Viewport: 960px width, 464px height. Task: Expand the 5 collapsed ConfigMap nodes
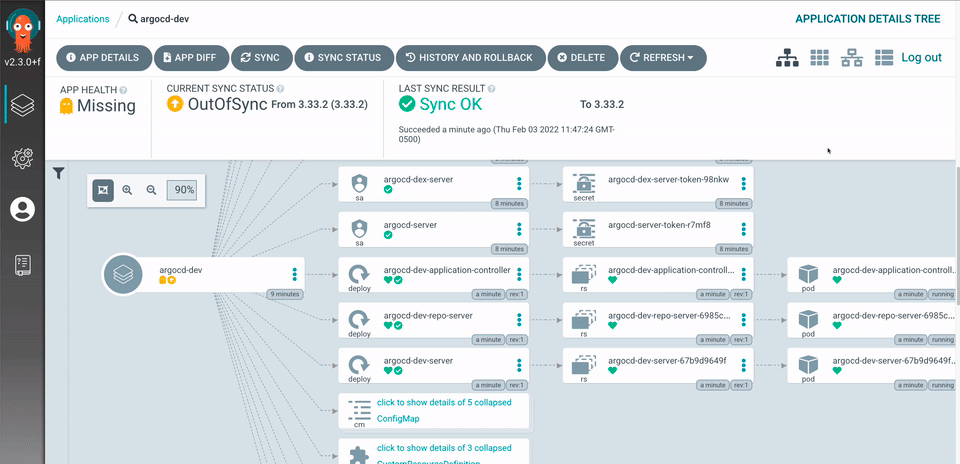click(444, 408)
